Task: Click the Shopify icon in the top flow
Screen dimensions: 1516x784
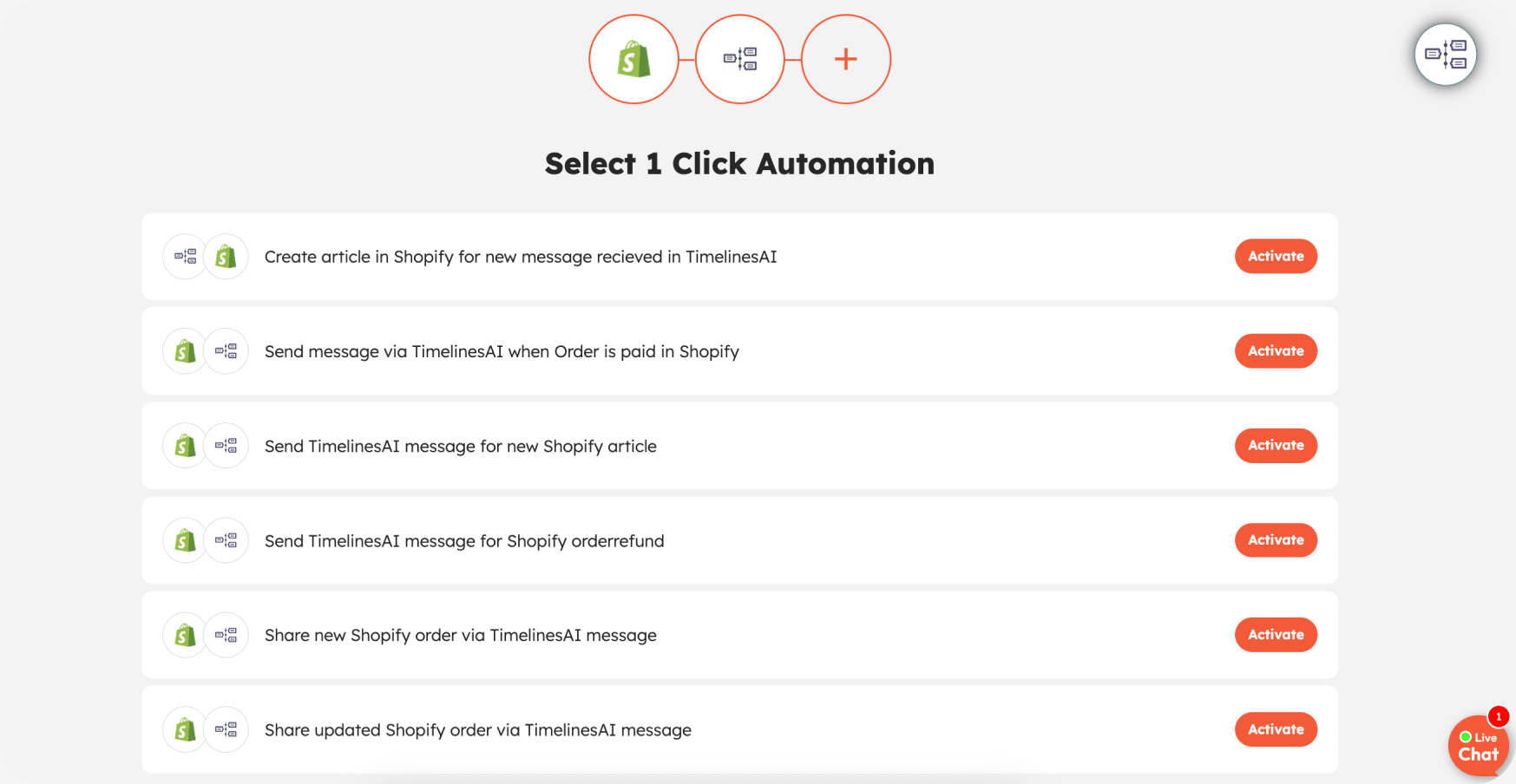Action: click(634, 58)
